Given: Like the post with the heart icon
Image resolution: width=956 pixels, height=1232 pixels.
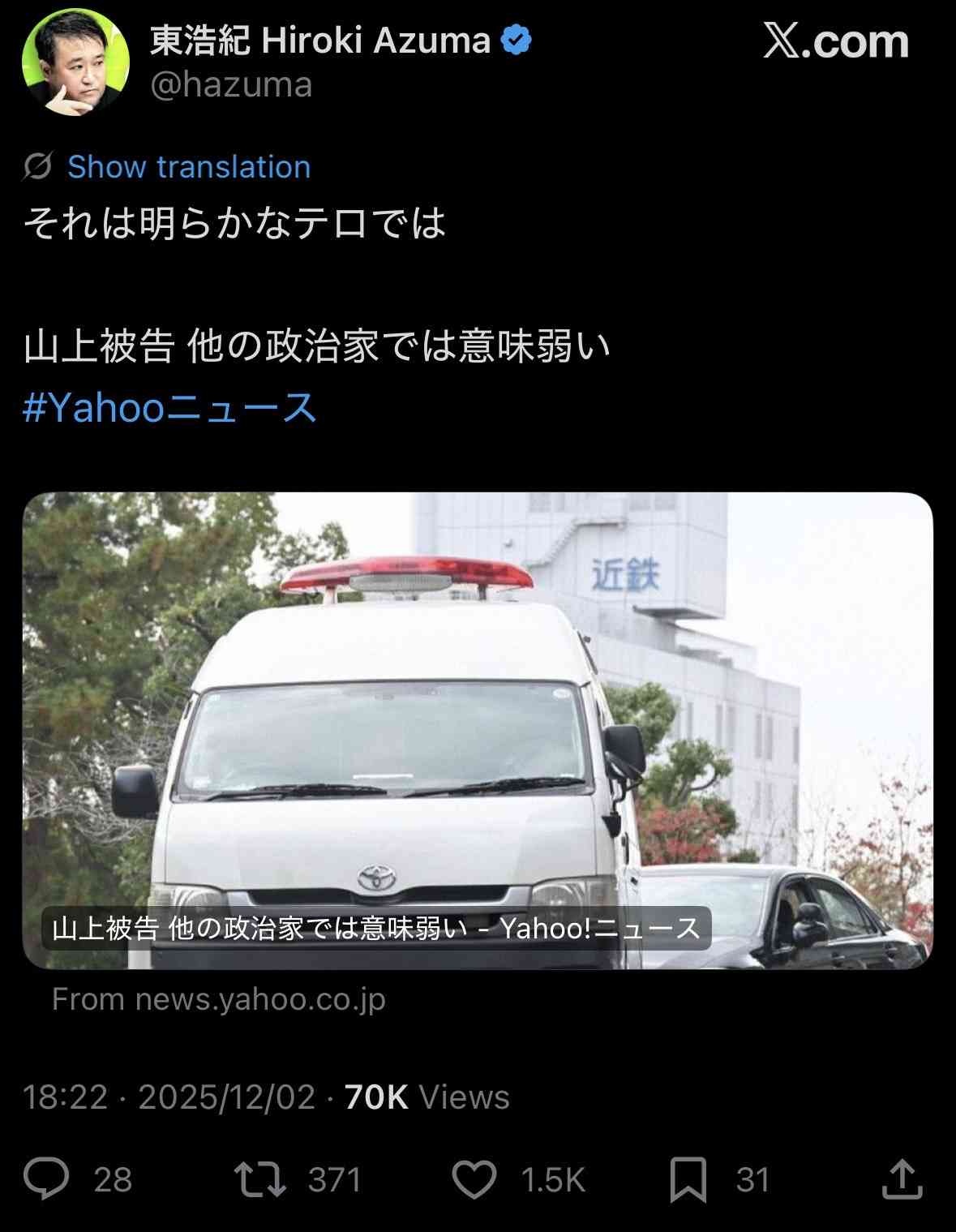Looking at the screenshot, I should [x=474, y=1179].
